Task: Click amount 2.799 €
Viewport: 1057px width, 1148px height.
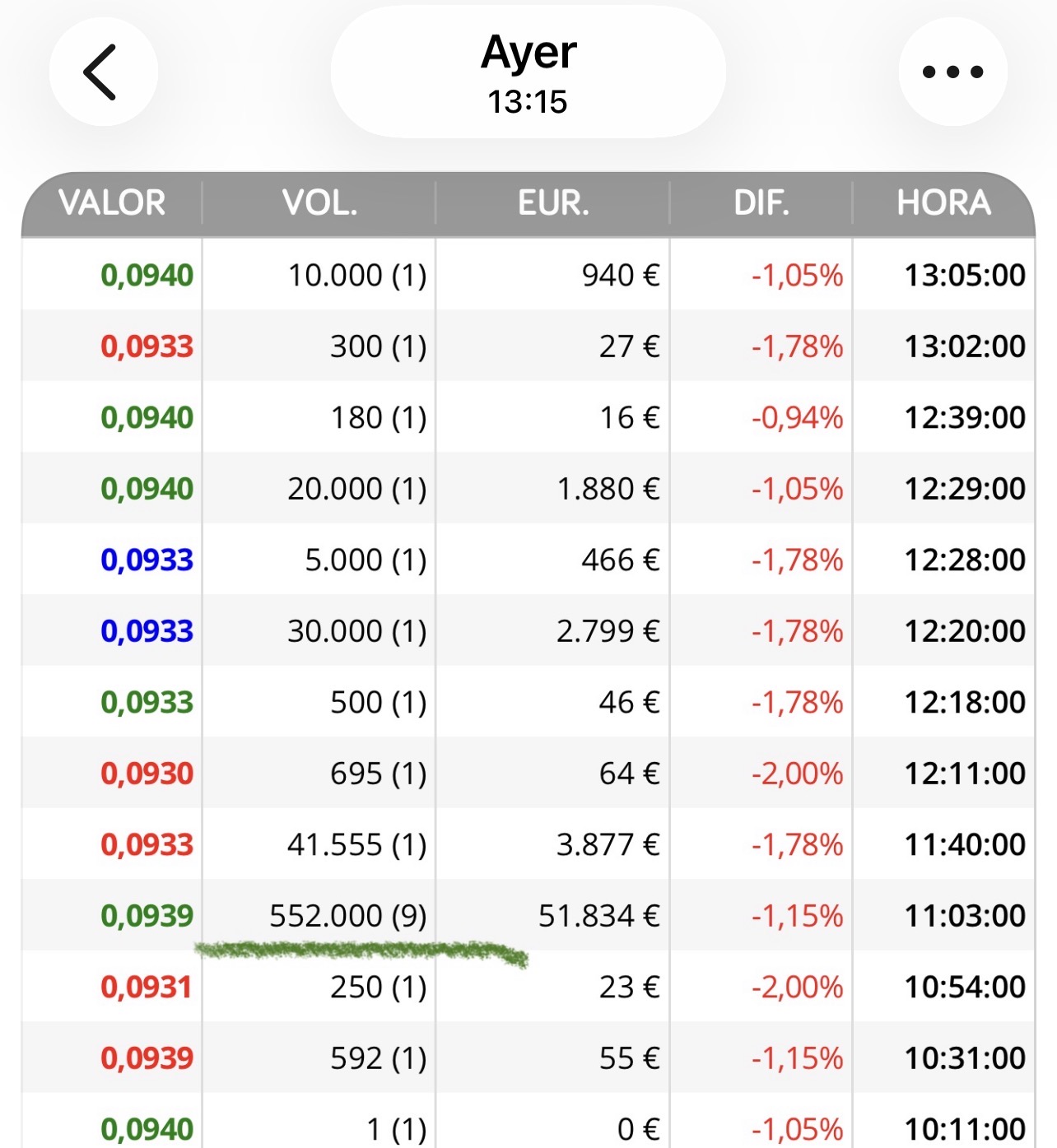Action: [608, 631]
